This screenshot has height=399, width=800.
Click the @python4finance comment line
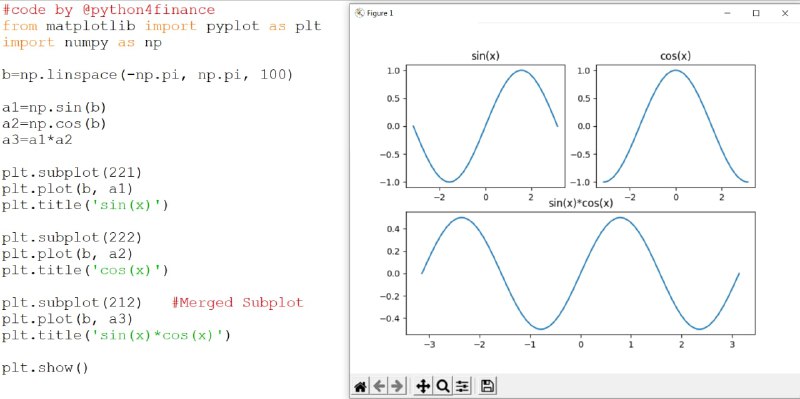109,10
